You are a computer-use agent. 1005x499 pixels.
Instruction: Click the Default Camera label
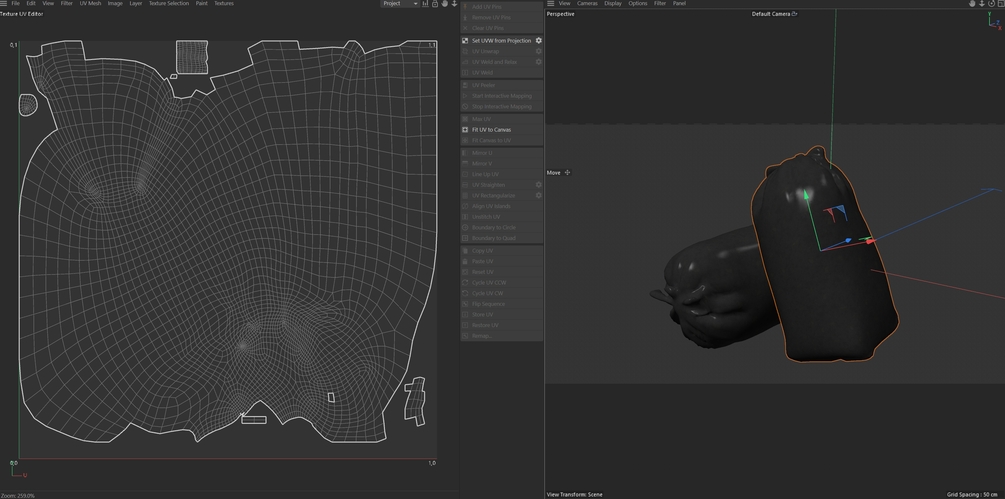[770, 13]
